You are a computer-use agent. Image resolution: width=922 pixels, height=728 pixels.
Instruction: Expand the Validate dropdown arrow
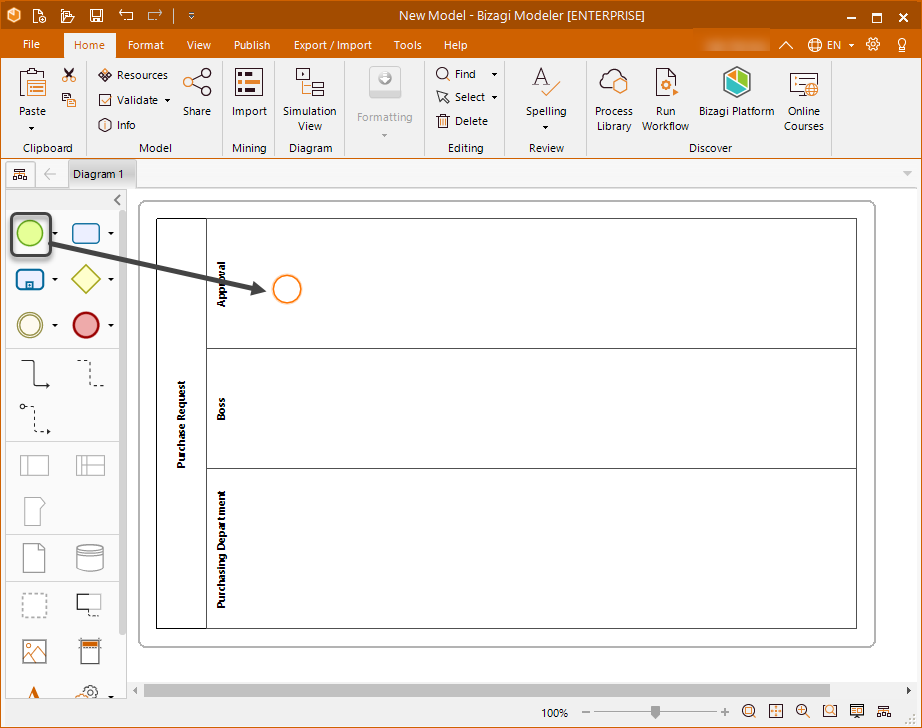pos(167,100)
